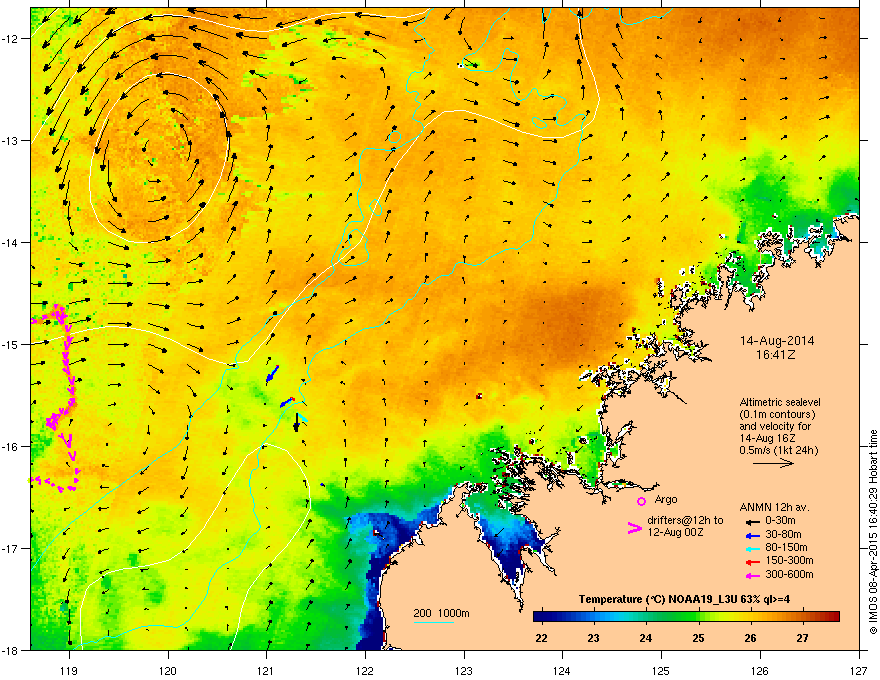Click the latitude axis label -18

[x=11, y=650]
